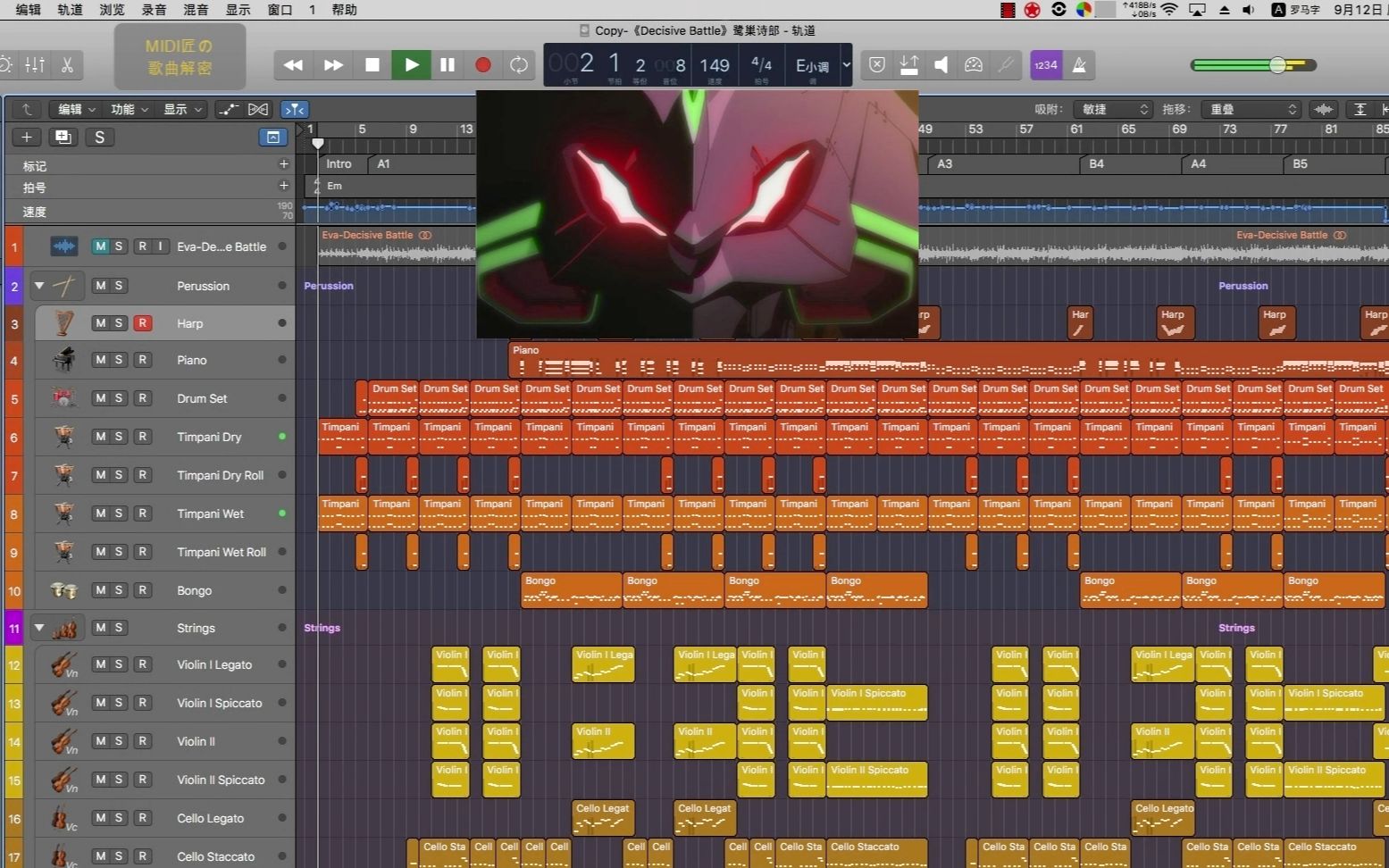Viewport: 1389px width, 868px height.
Task: Disable record enable on Harp track
Action: pos(142,323)
